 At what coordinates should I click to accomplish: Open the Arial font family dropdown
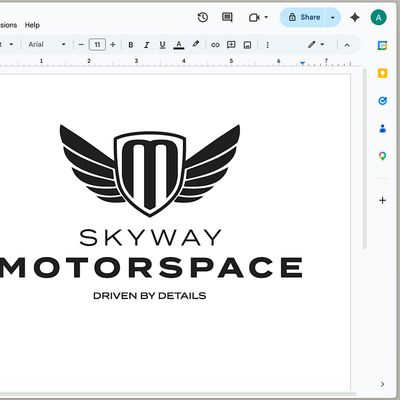pyautogui.click(x=47, y=44)
